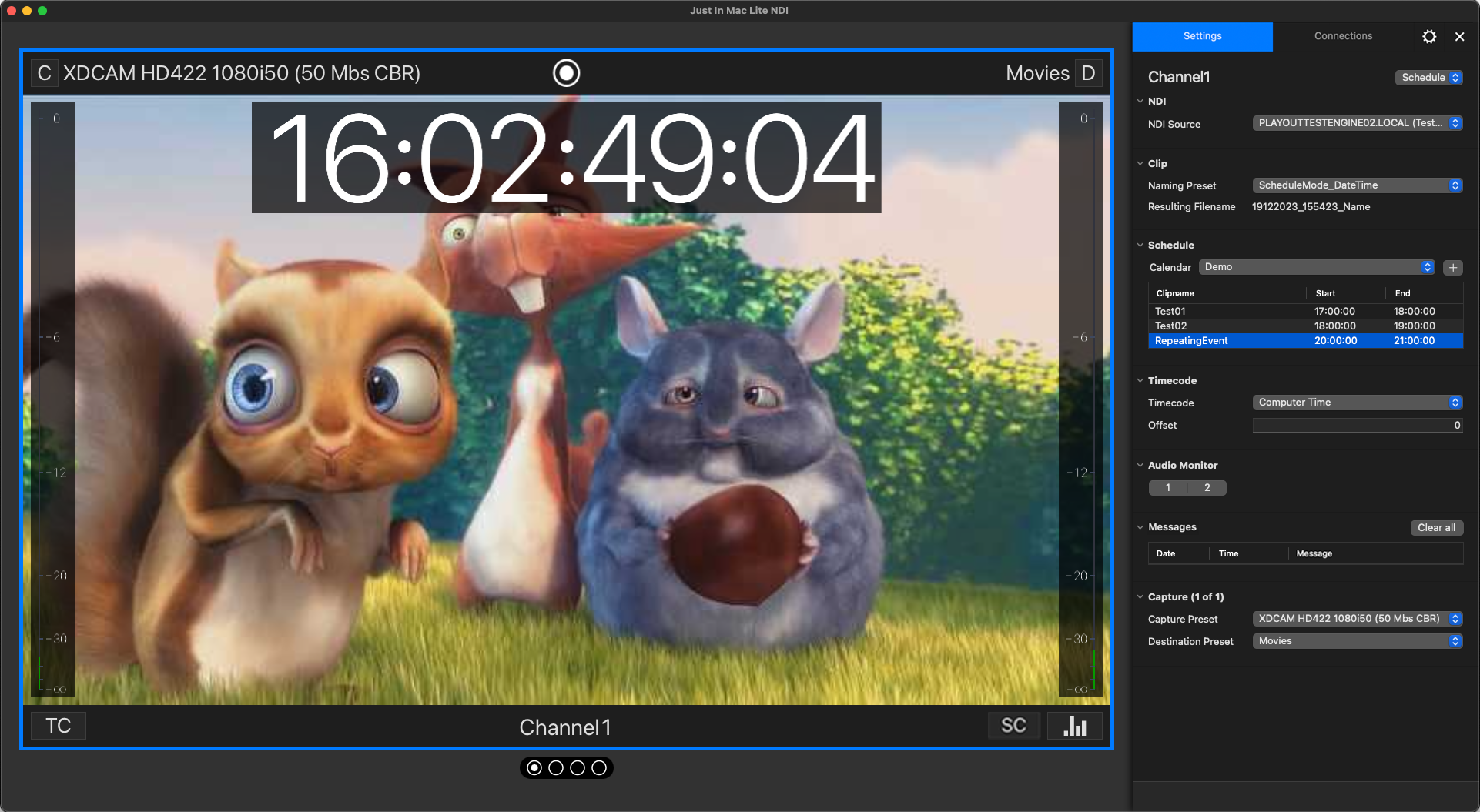Click the right audio level meter

[x=1080, y=399]
